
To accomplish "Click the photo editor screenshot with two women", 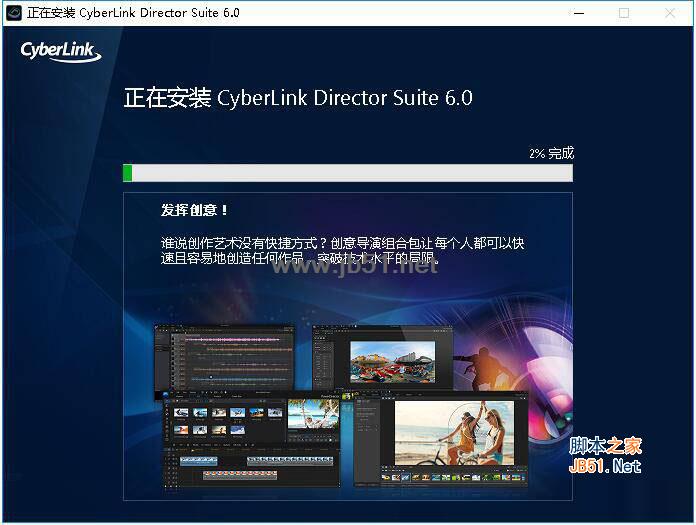I will [441, 438].
